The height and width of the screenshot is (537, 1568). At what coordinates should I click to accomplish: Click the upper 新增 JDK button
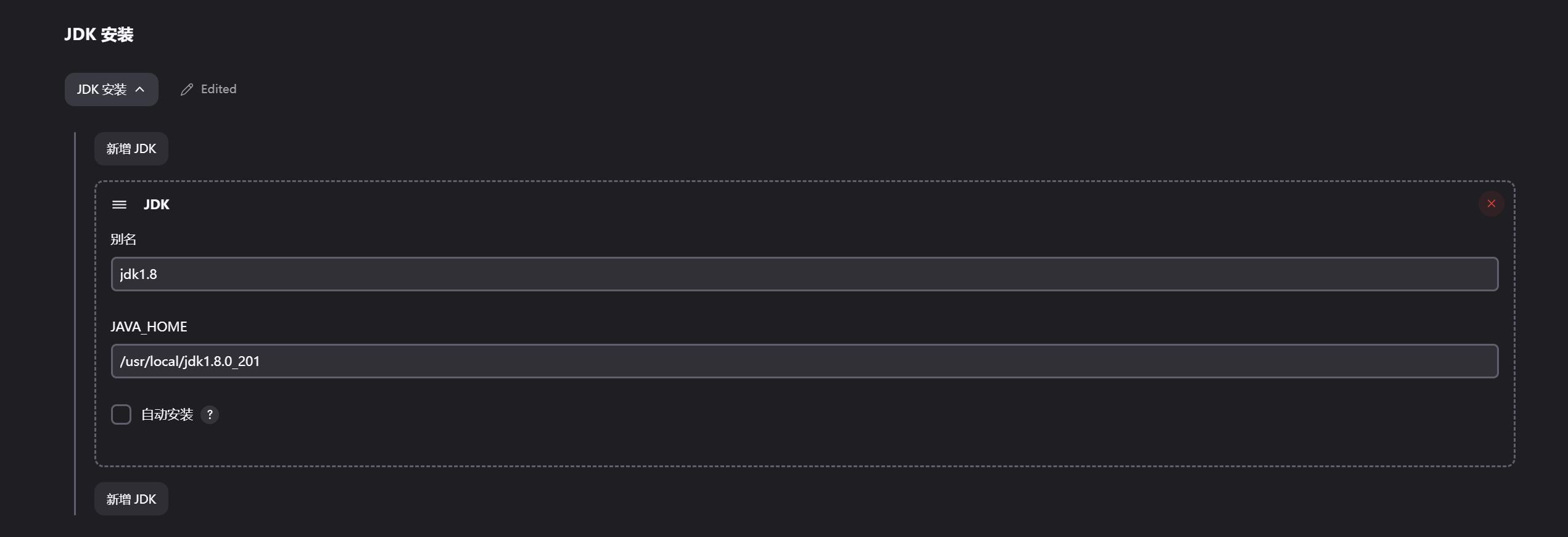pos(131,149)
